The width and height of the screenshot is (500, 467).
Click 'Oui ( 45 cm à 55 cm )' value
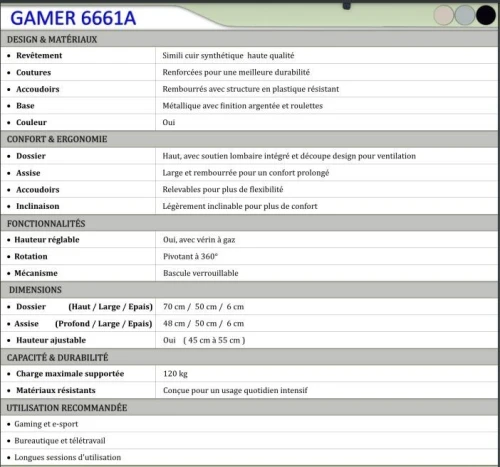[204, 340]
